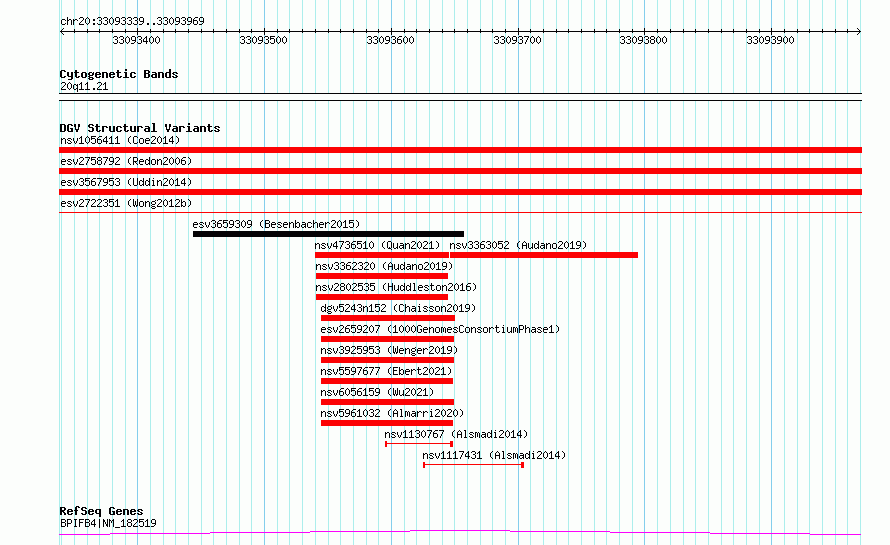Click the thin bracket glyph under nsv1117431
Image resolution: width=890 pixels, height=545 pixels.
pos(473,465)
